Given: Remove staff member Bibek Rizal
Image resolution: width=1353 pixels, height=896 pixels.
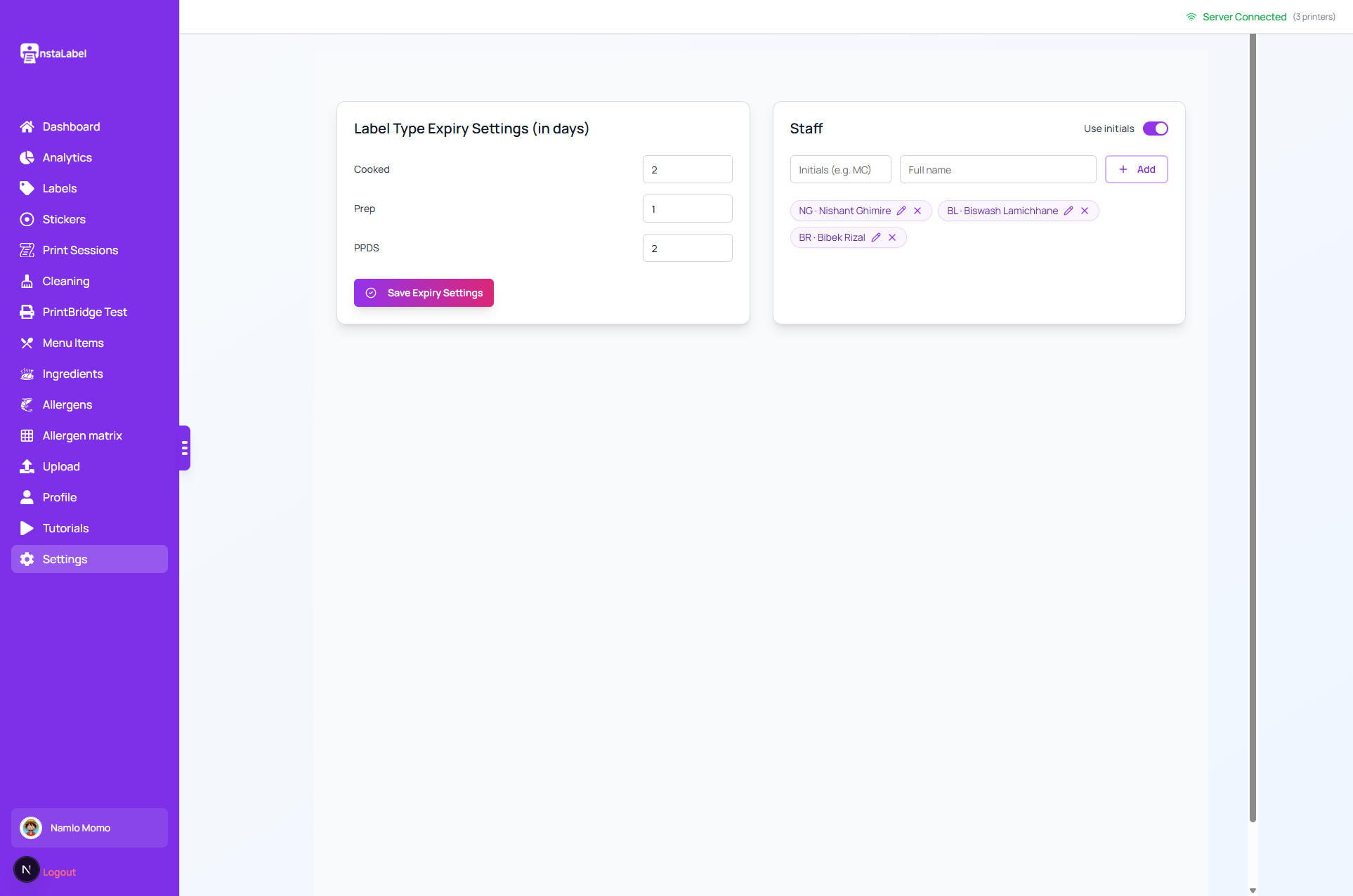Looking at the screenshot, I should 892,237.
